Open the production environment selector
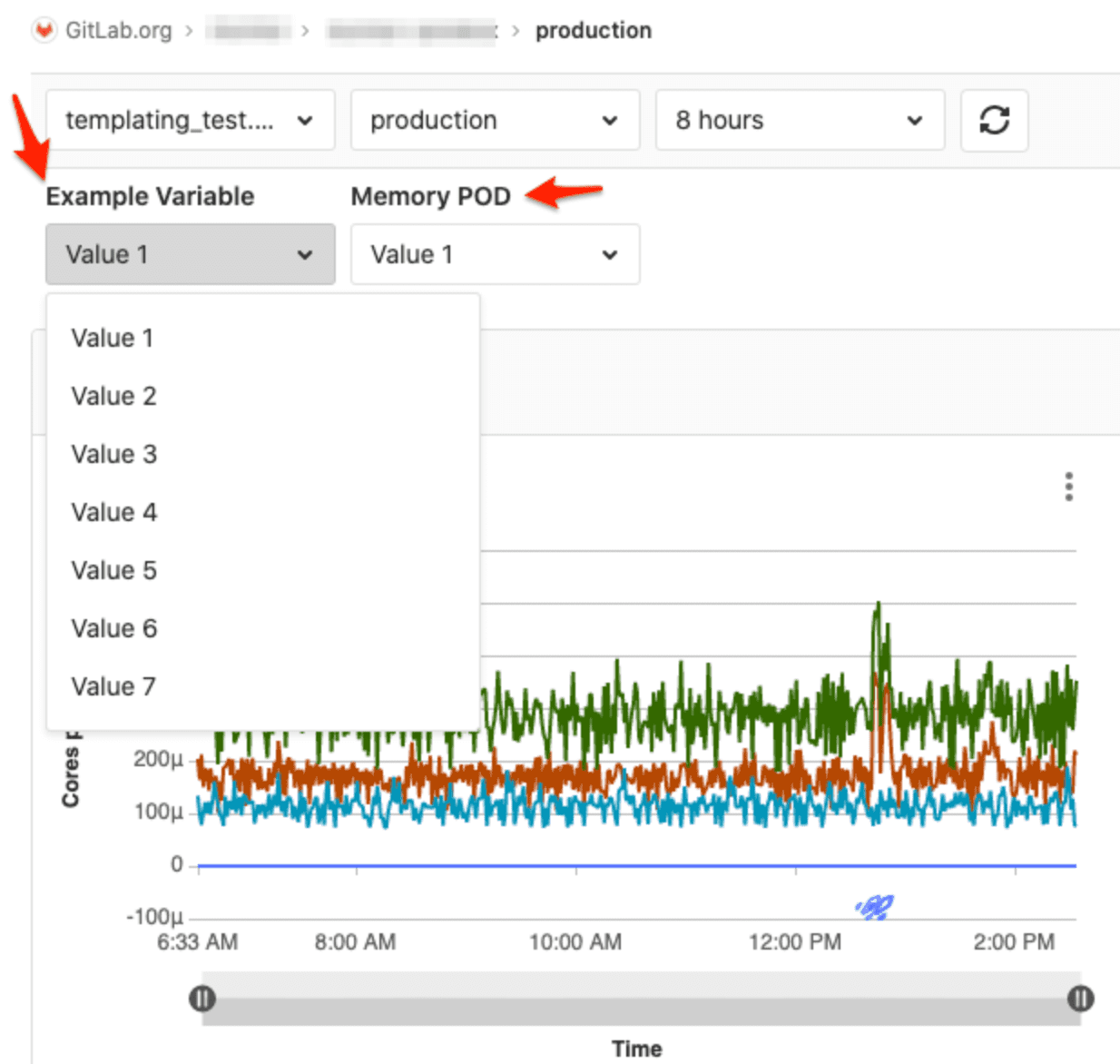This screenshot has height=1064, width=1120. click(494, 120)
